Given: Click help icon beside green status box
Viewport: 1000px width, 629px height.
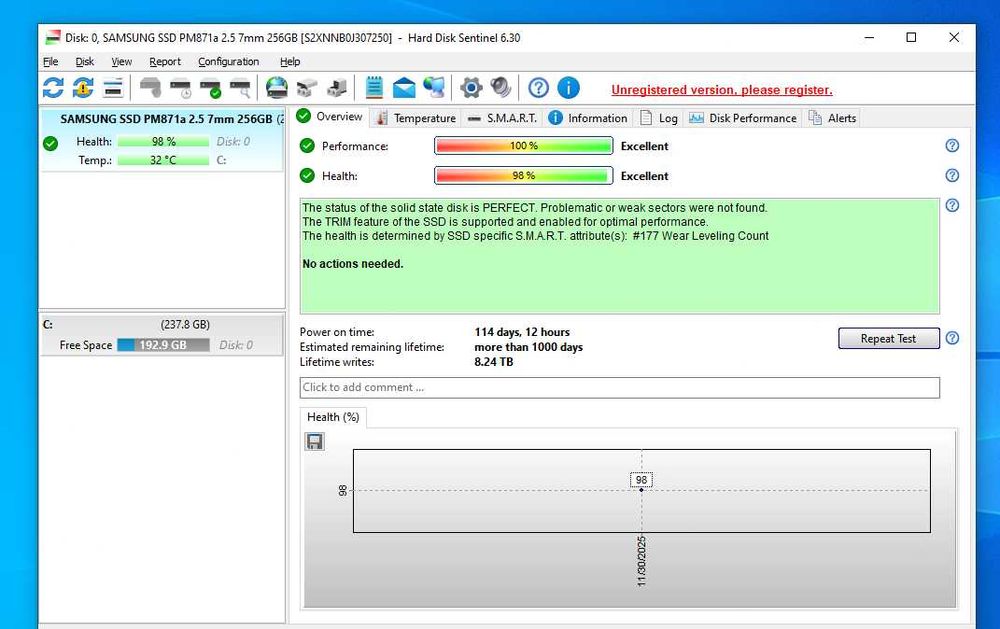Looking at the screenshot, I should tap(952, 205).
